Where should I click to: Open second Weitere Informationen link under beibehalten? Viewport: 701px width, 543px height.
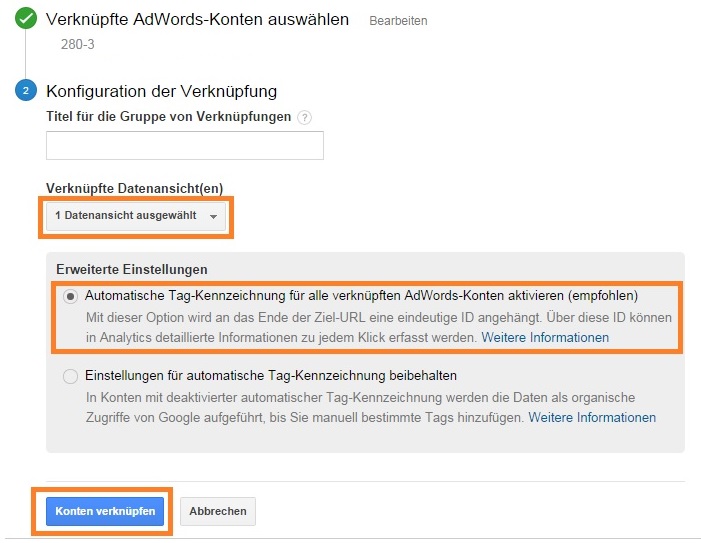[x=592, y=417]
